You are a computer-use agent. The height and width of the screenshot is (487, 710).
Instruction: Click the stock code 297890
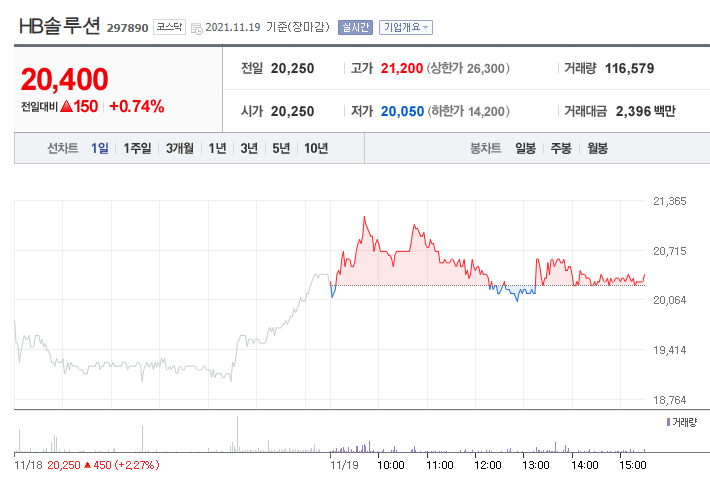click(128, 28)
